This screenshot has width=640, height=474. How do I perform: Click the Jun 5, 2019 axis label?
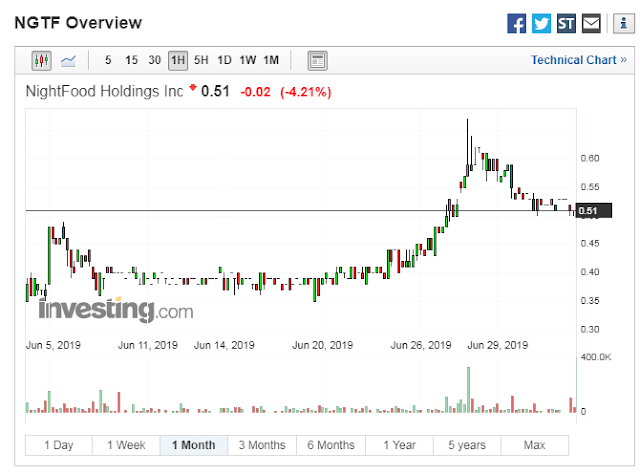(53, 345)
